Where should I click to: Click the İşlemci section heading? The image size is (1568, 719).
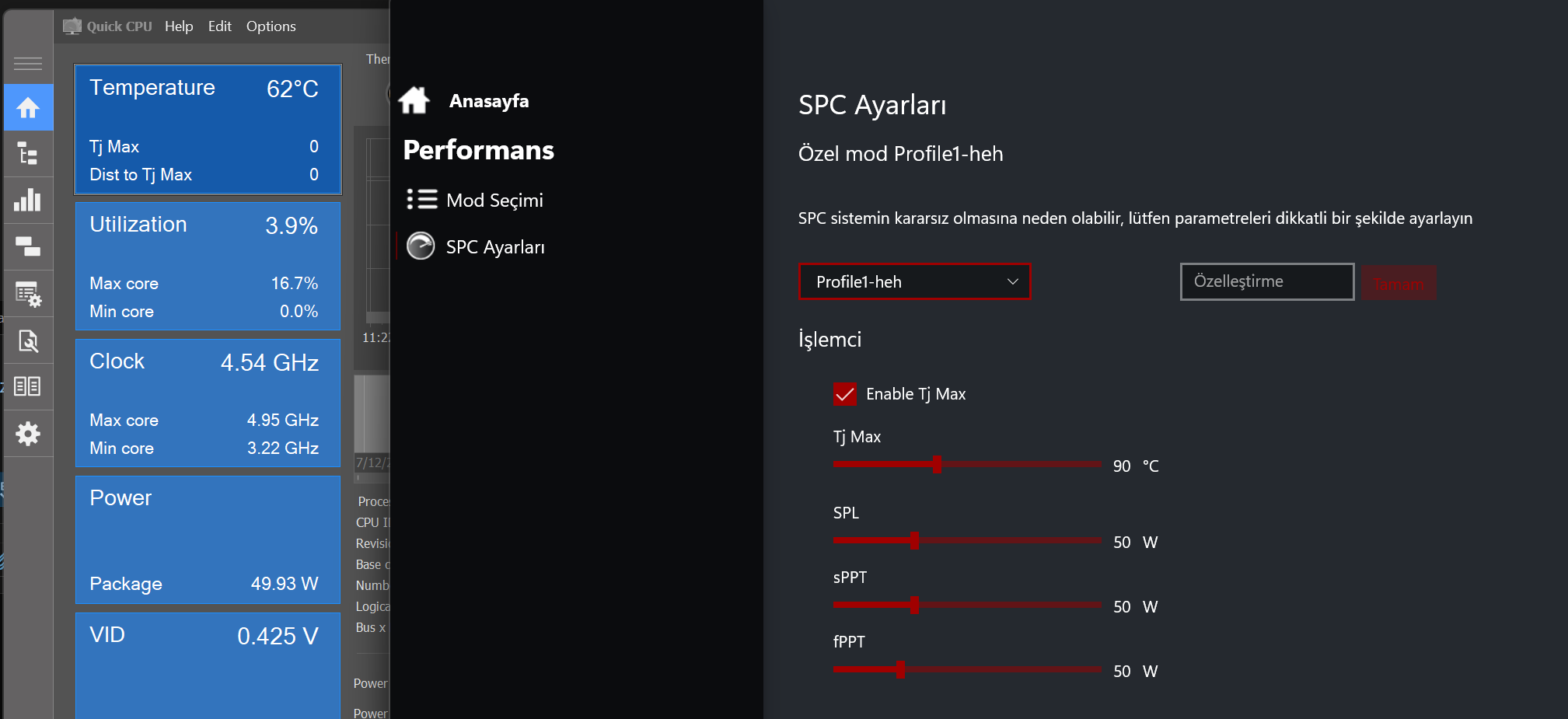[x=829, y=340]
